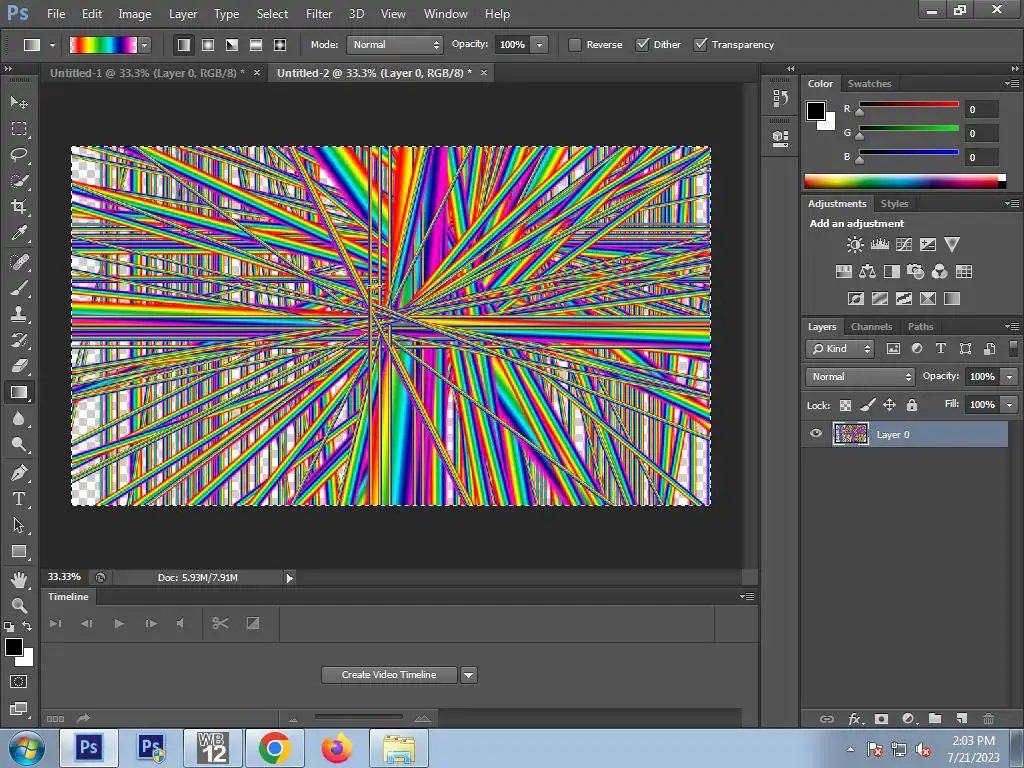Image resolution: width=1024 pixels, height=768 pixels.
Task: Select the Spot Healing Brush tool
Action: click(x=19, y=262)
